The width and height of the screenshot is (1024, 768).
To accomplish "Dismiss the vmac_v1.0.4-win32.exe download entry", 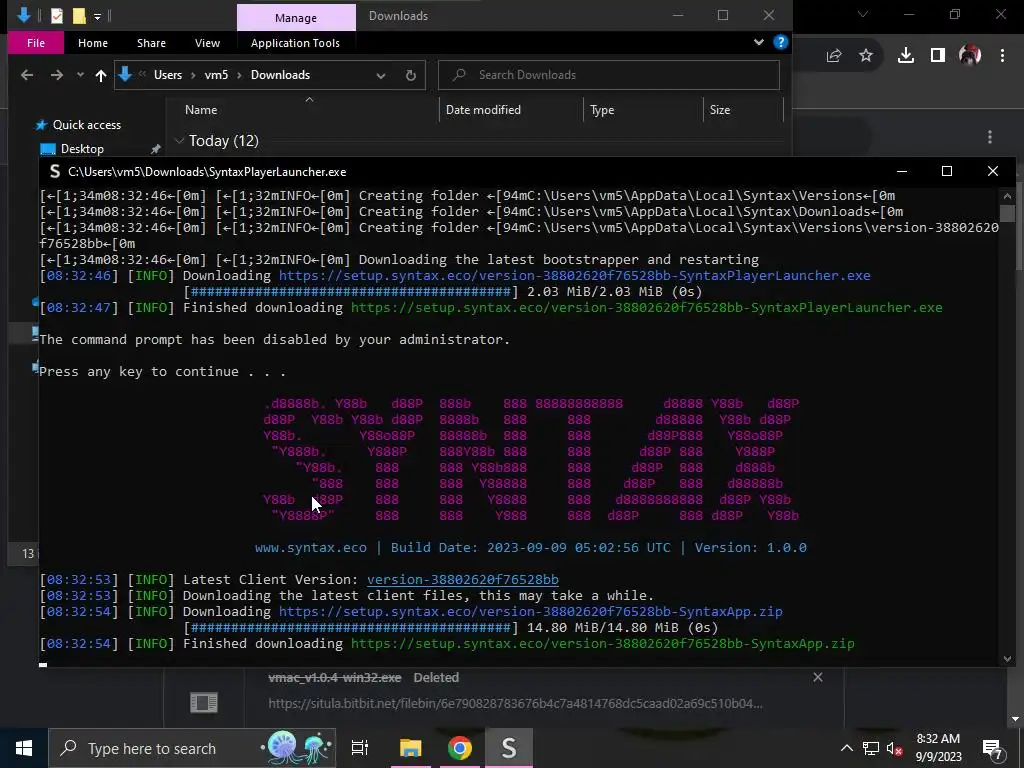I will (818, 677).
